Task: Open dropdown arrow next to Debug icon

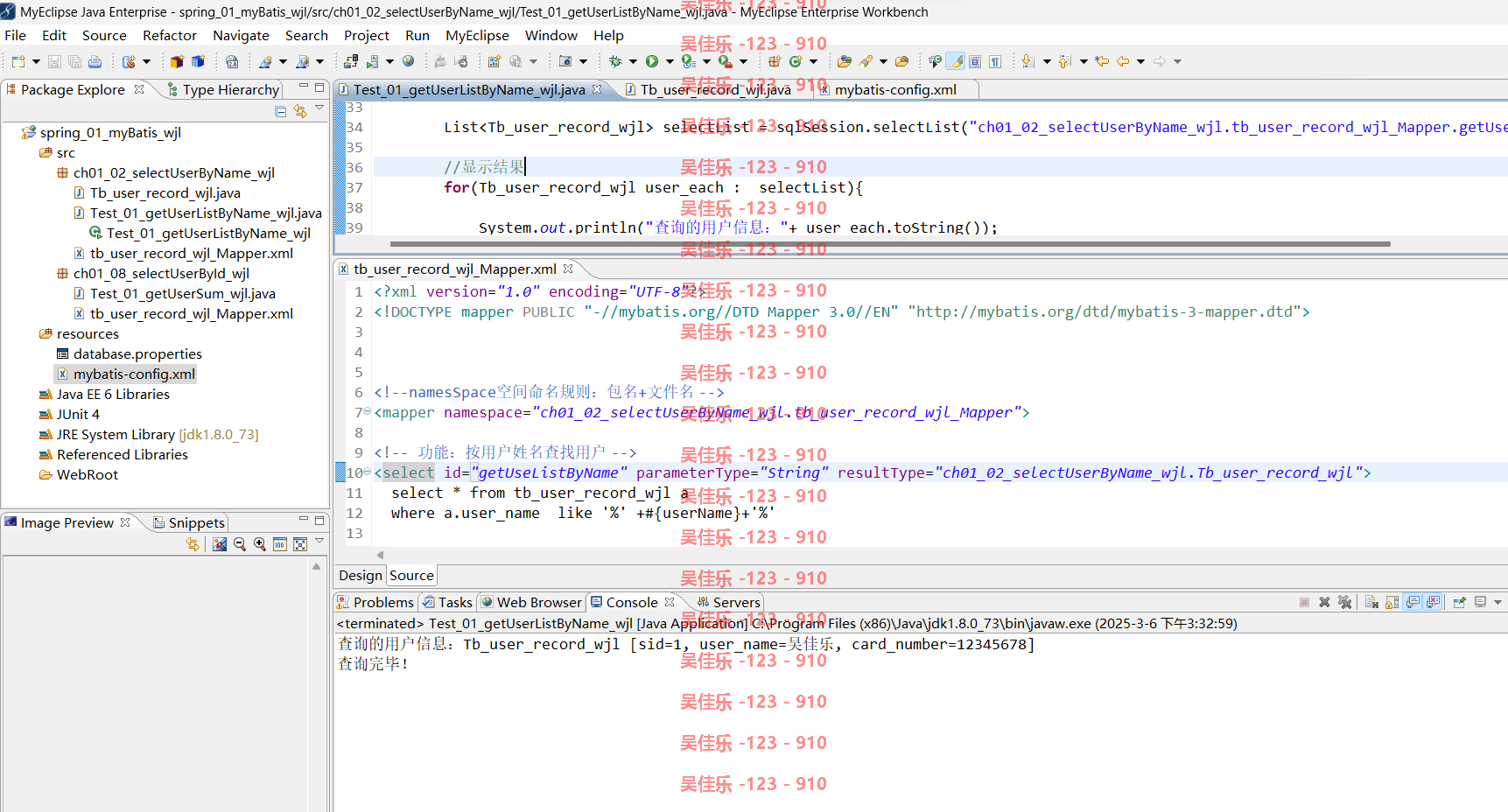Action: coord(633,61)
